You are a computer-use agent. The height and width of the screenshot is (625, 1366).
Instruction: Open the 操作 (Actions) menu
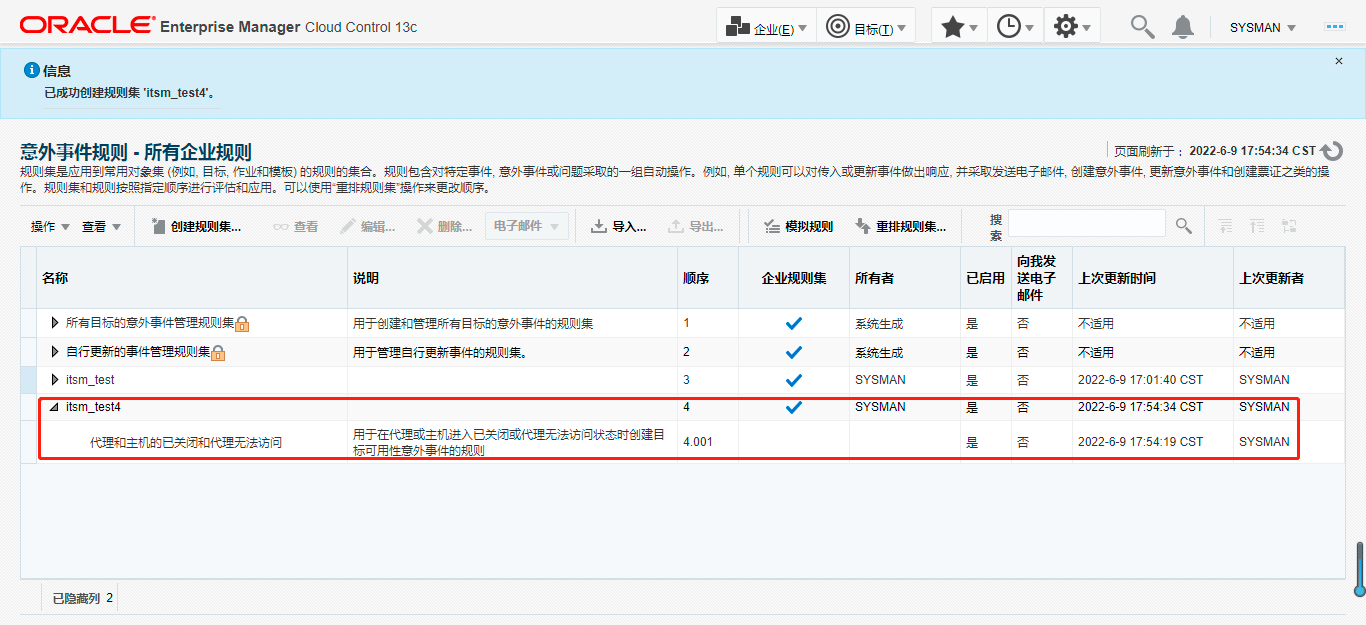click(x=50, y=227)
